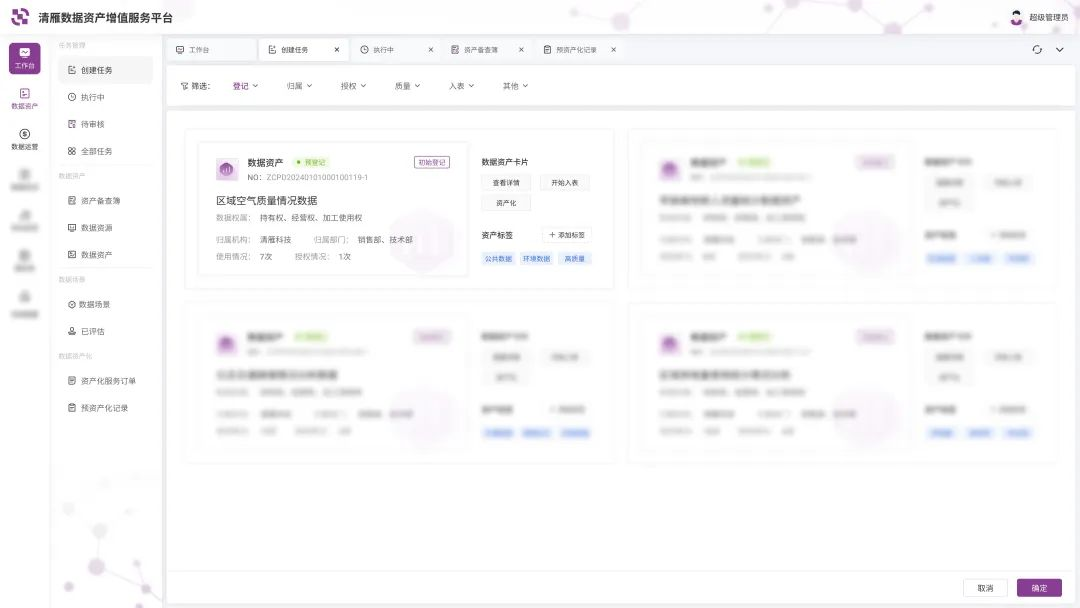
Task: Close the 创建任务 tab
Action: 337,49
